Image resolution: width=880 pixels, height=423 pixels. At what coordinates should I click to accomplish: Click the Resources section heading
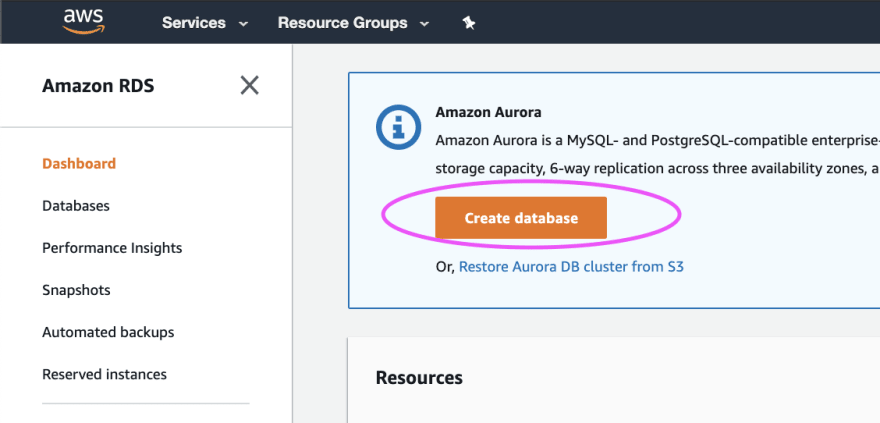point(419,378)
